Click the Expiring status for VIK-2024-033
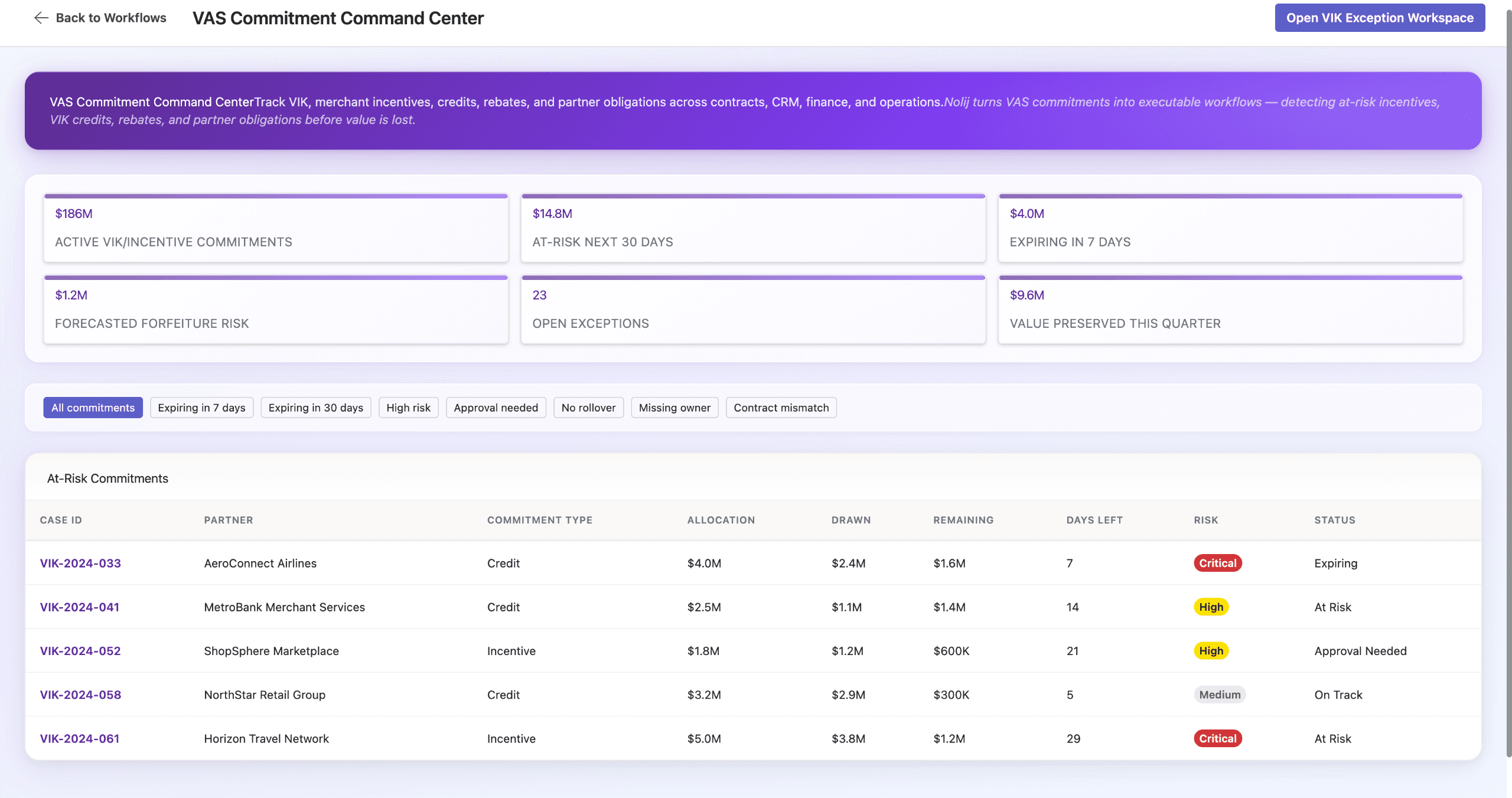 click(x=1336, y=563)
